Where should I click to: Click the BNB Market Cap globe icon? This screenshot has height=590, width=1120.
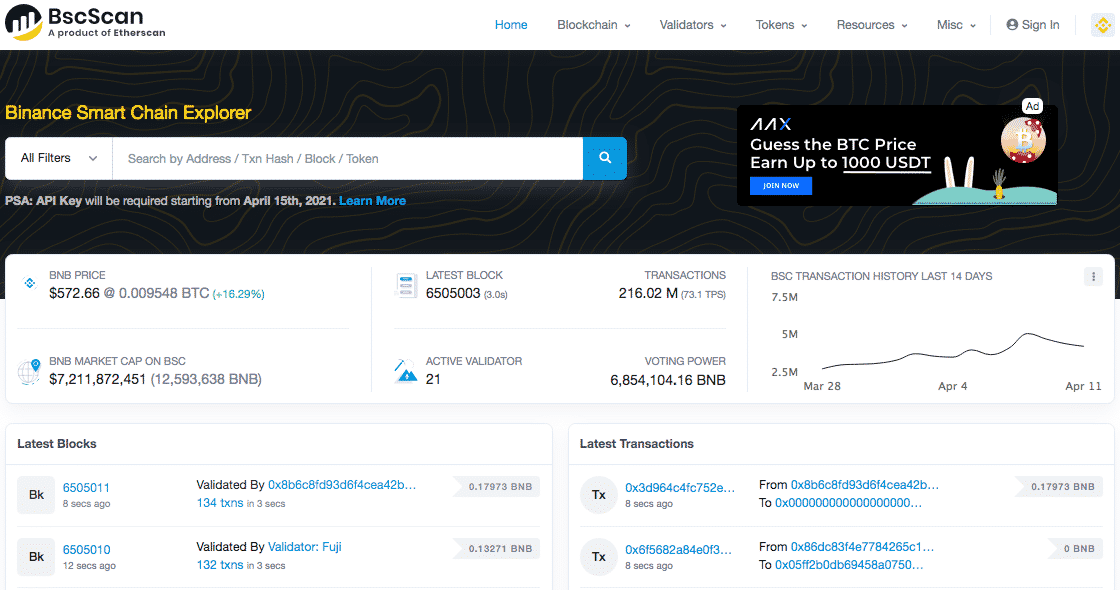[x=29, y=371]
